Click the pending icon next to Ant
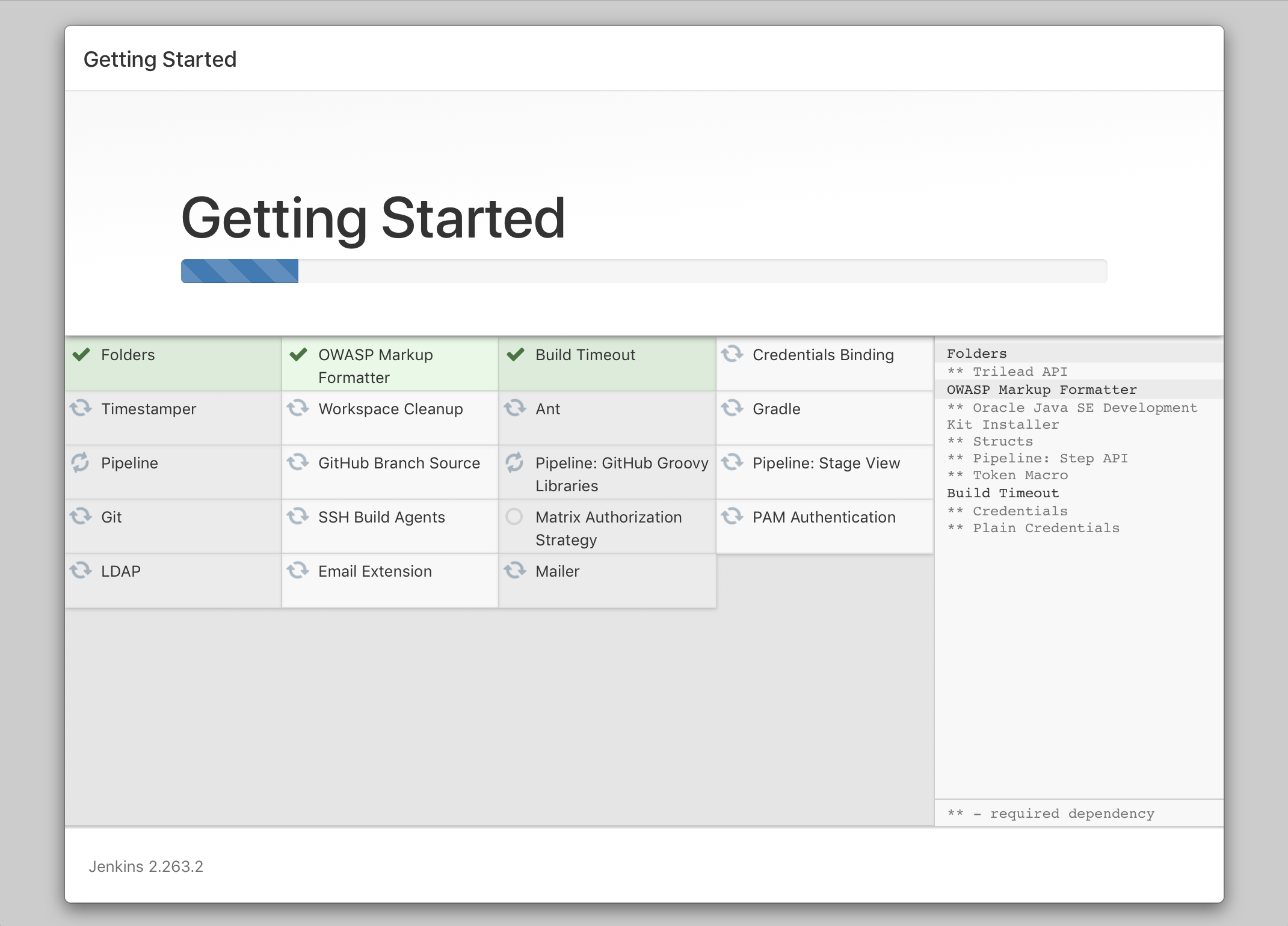The image size is (1288, 926). click(515, 408)
